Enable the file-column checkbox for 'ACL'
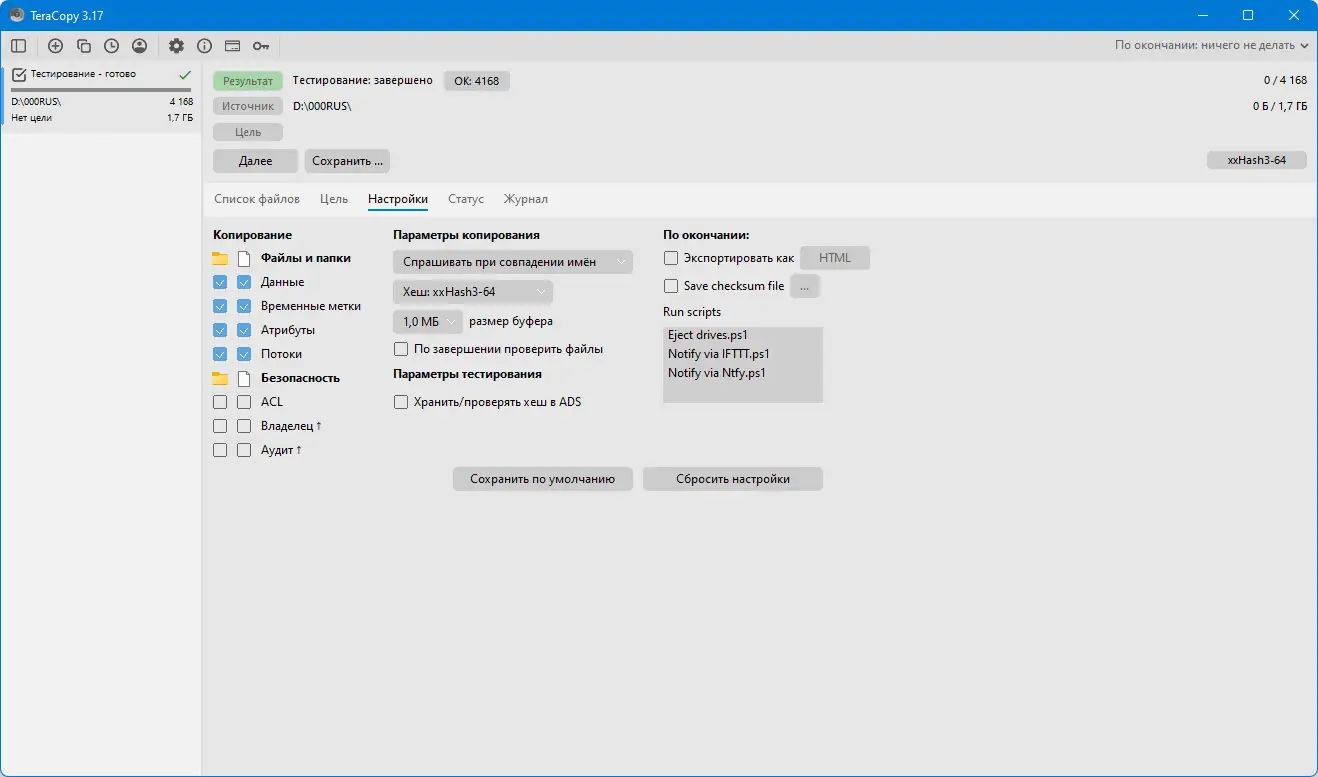 tap(244, 402)
